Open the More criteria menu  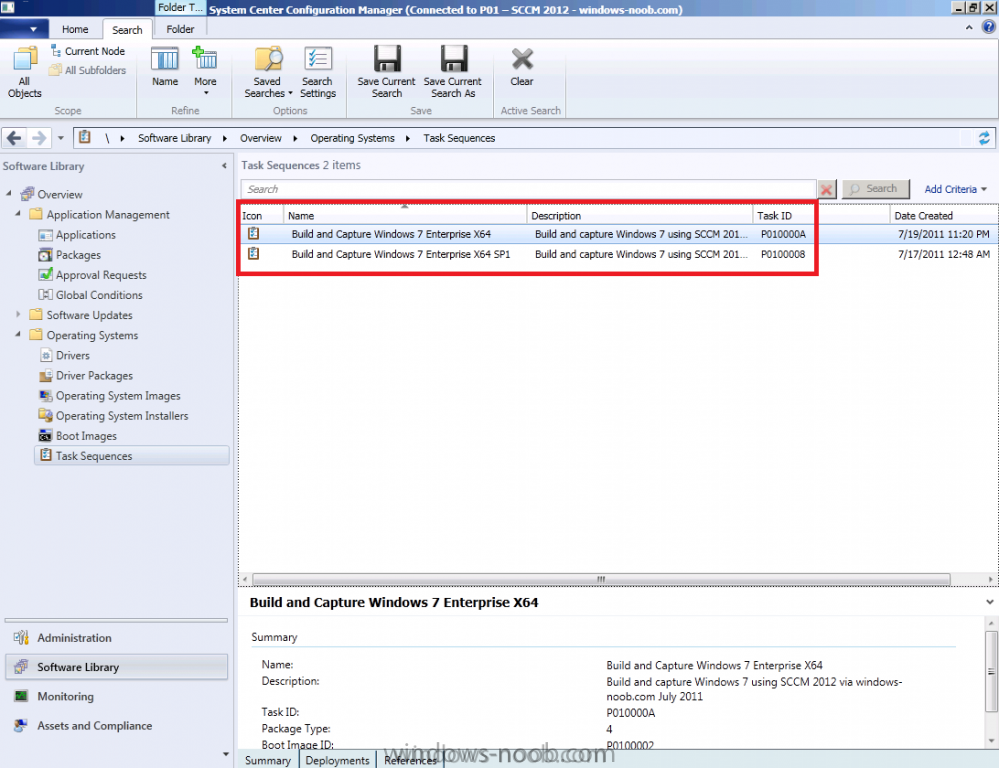[x=205, y=70]
